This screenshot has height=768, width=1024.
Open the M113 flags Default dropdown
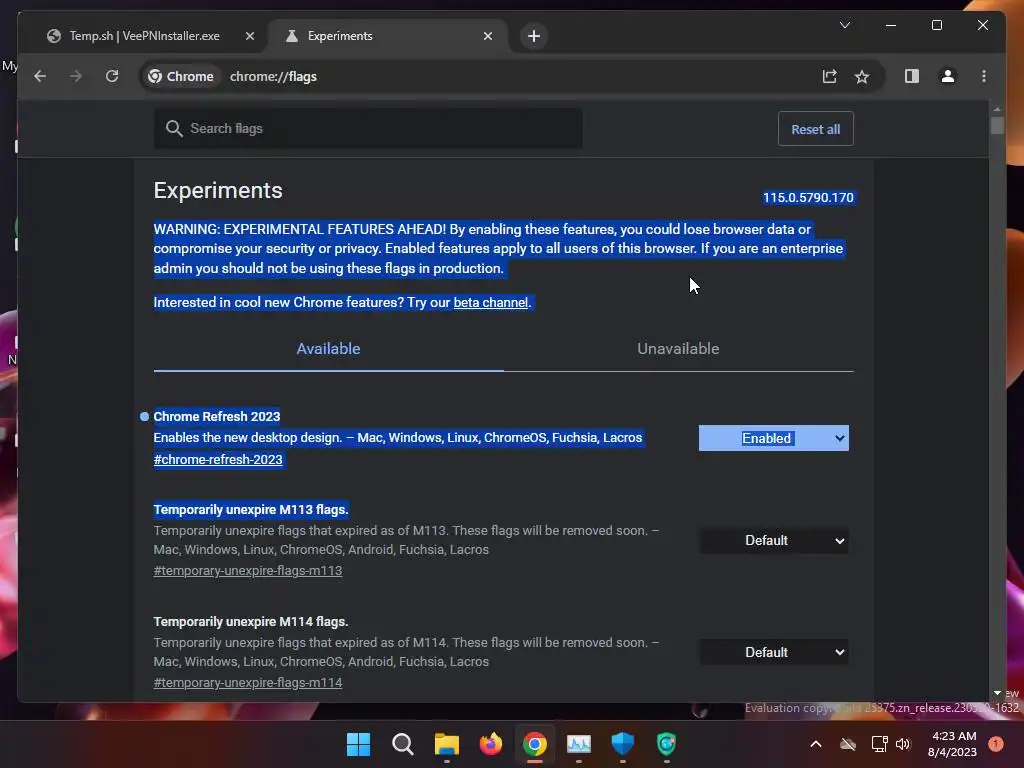773,541
